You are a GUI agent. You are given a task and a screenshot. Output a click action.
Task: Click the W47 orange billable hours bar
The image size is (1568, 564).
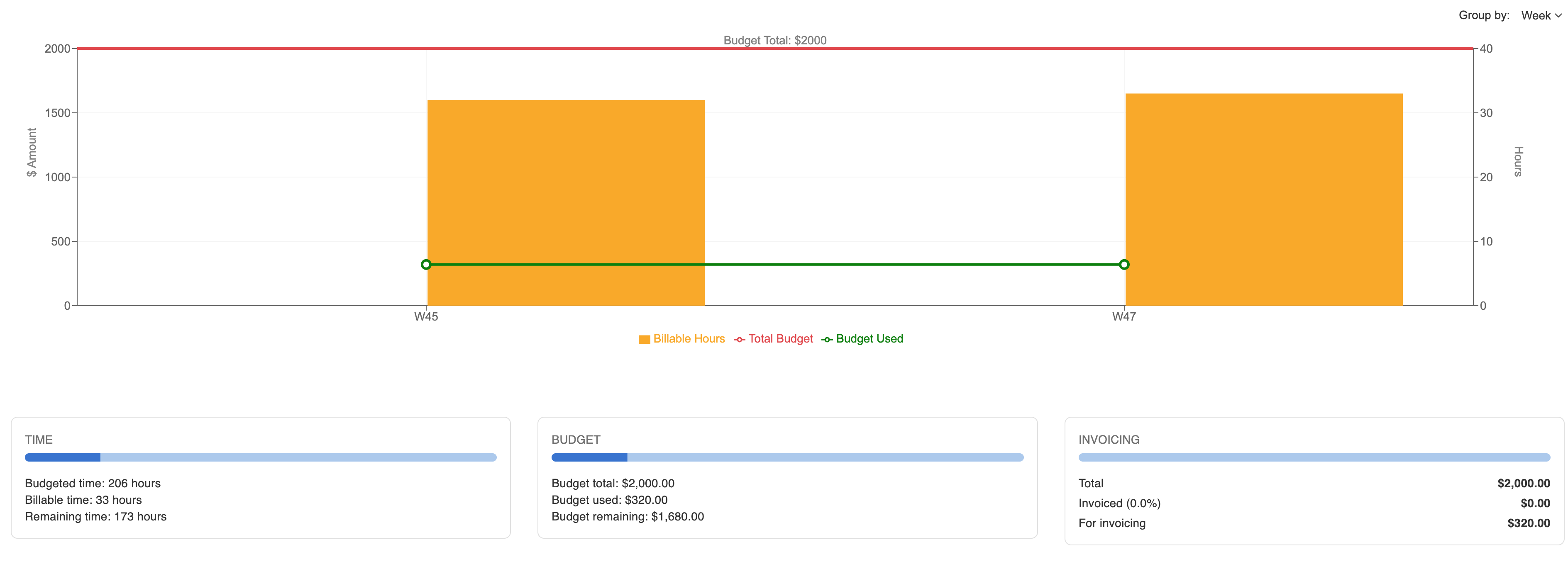1264,199
